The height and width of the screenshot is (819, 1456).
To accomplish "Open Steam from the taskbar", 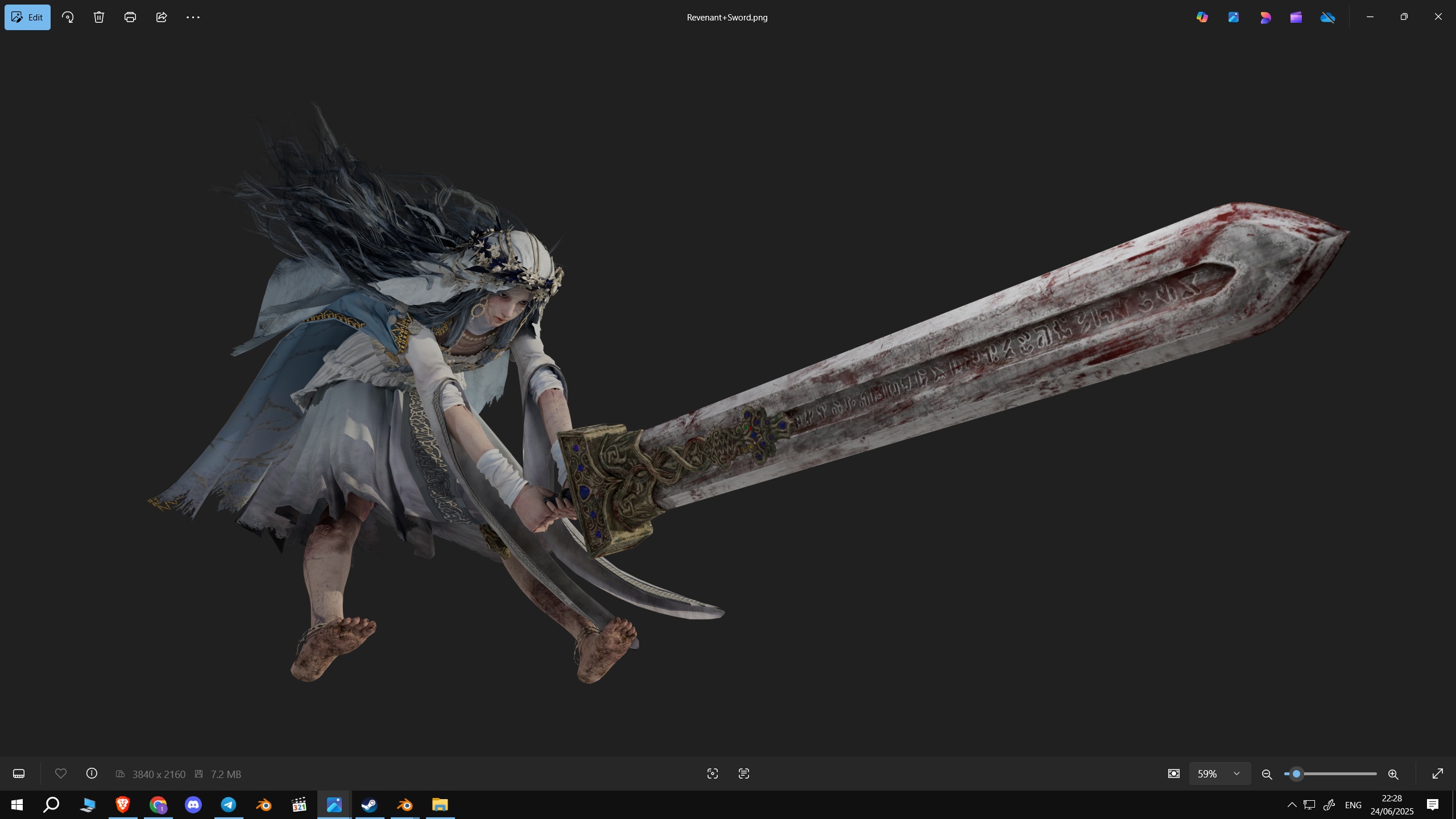I will coord(370,805).
